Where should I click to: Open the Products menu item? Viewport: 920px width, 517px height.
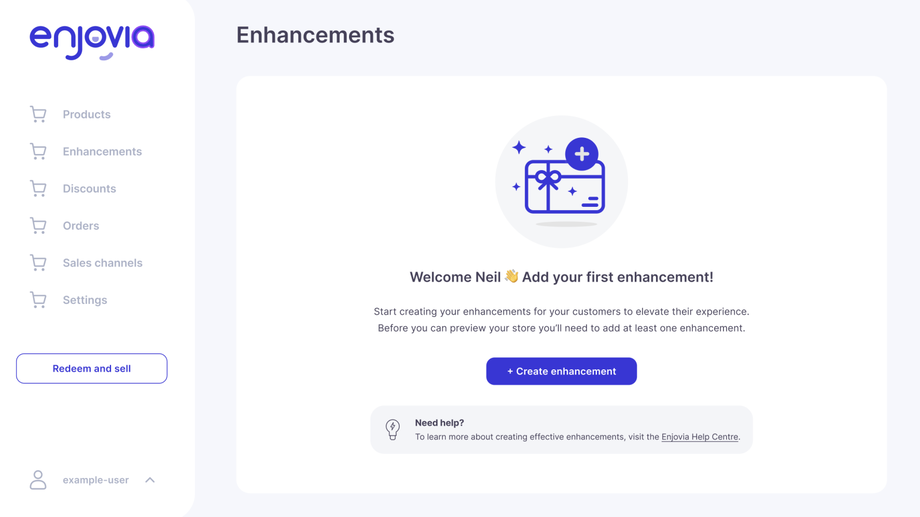pyautogui.click(x=87, y=115)
